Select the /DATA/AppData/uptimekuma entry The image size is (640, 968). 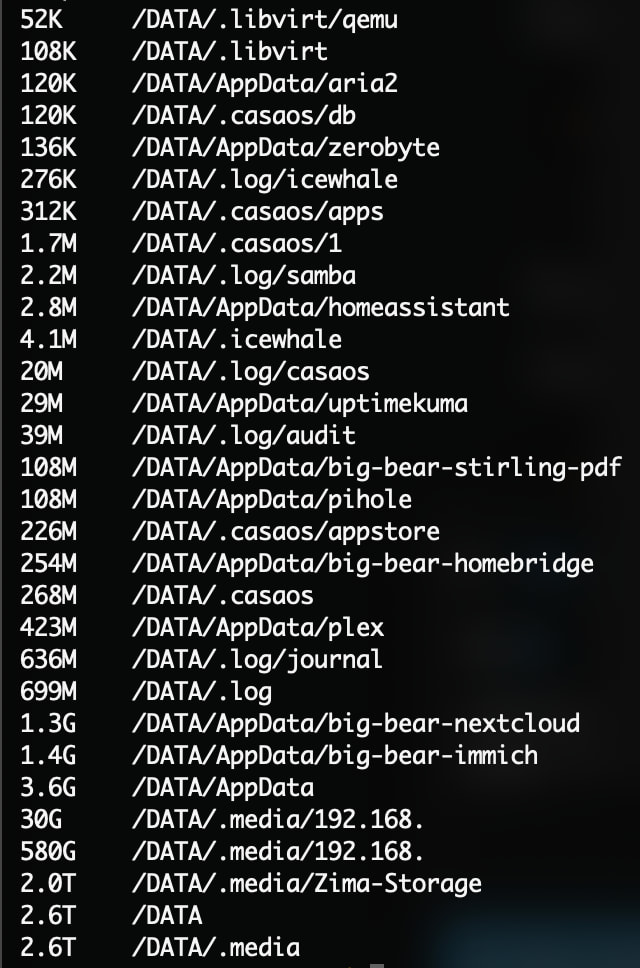click(299, 403)
